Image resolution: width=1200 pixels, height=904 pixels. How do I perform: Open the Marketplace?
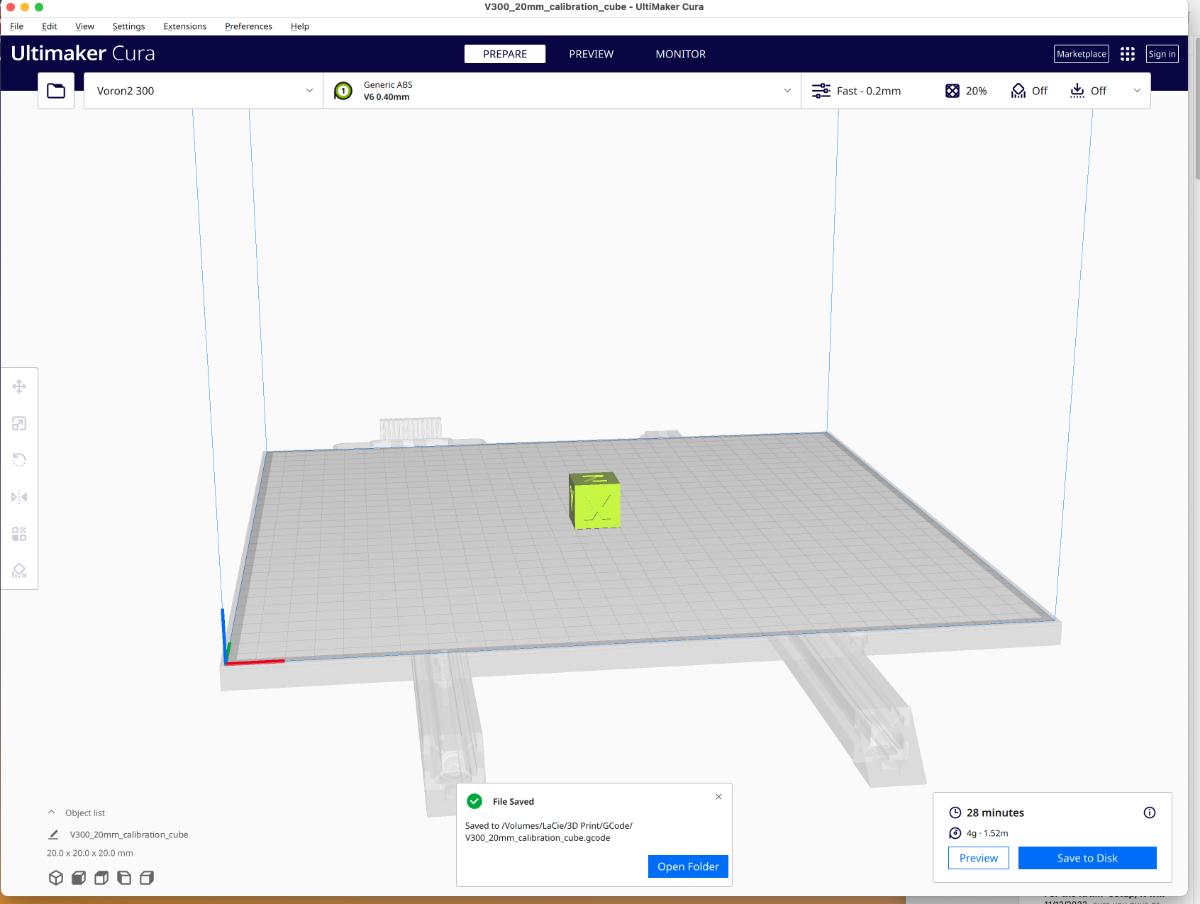pos(1081,54)
